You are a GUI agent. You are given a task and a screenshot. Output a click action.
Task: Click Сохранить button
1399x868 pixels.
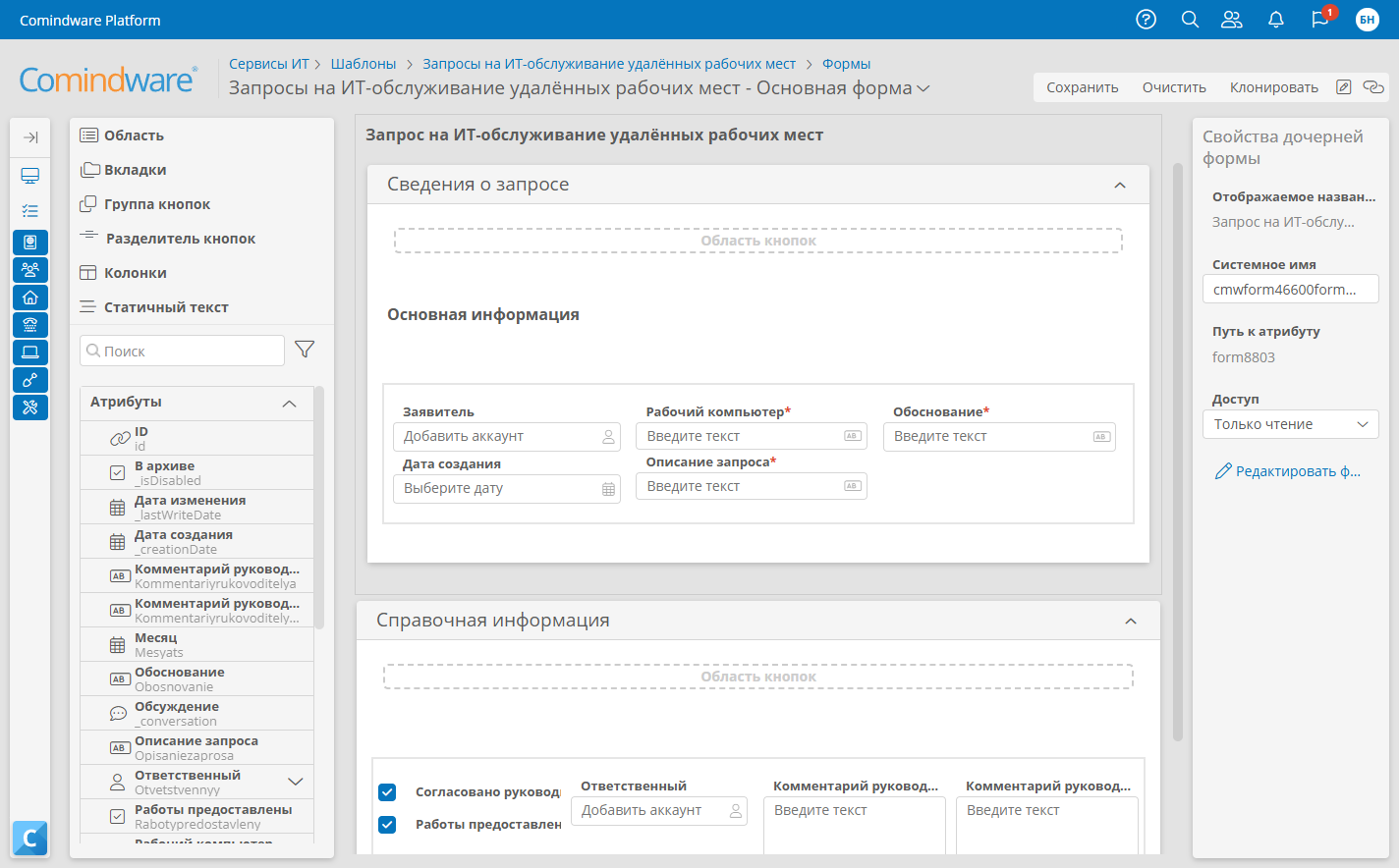pos(1083,87)
